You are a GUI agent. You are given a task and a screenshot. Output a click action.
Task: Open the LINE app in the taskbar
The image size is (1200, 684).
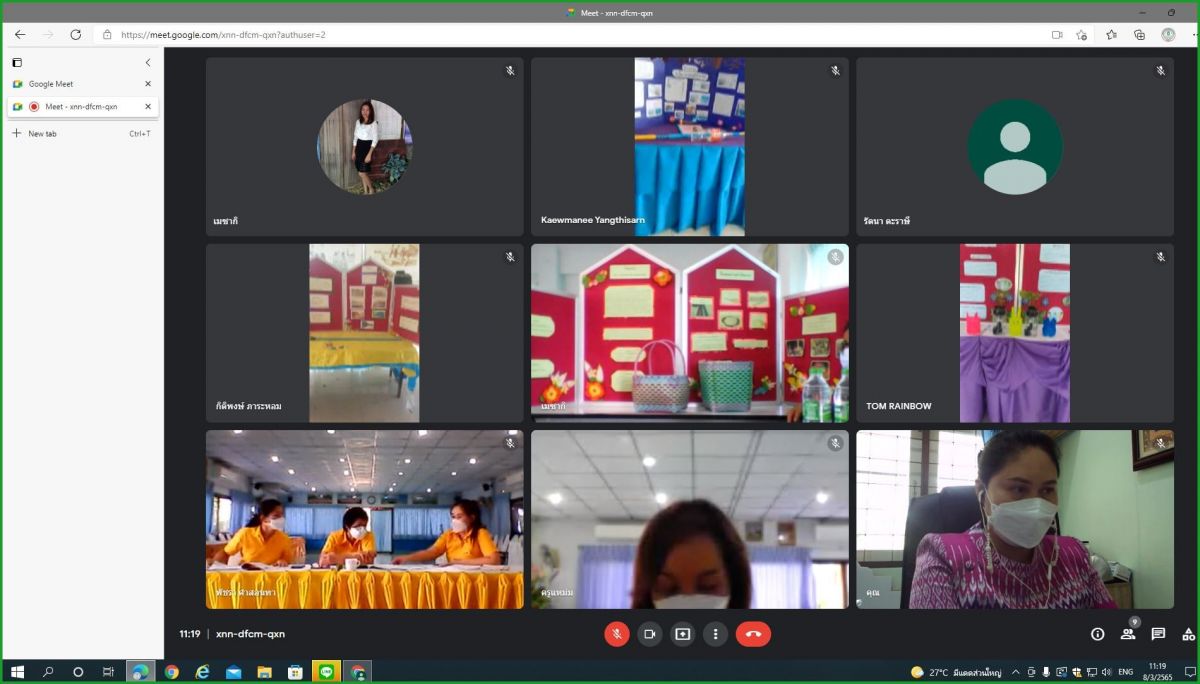coord(326,672)
